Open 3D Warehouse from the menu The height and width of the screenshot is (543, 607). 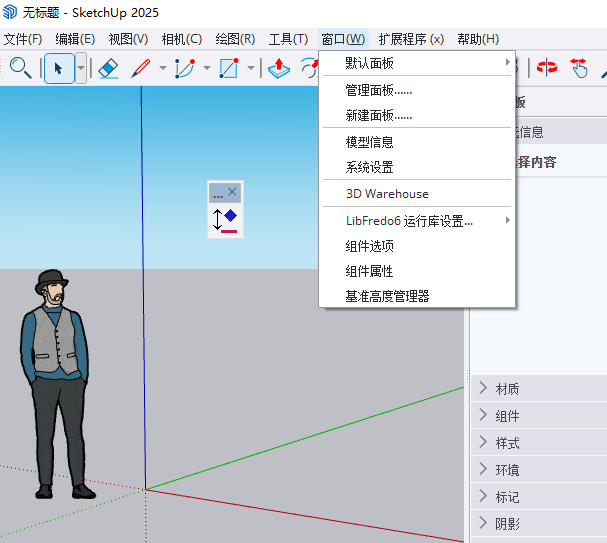point(417,194)
